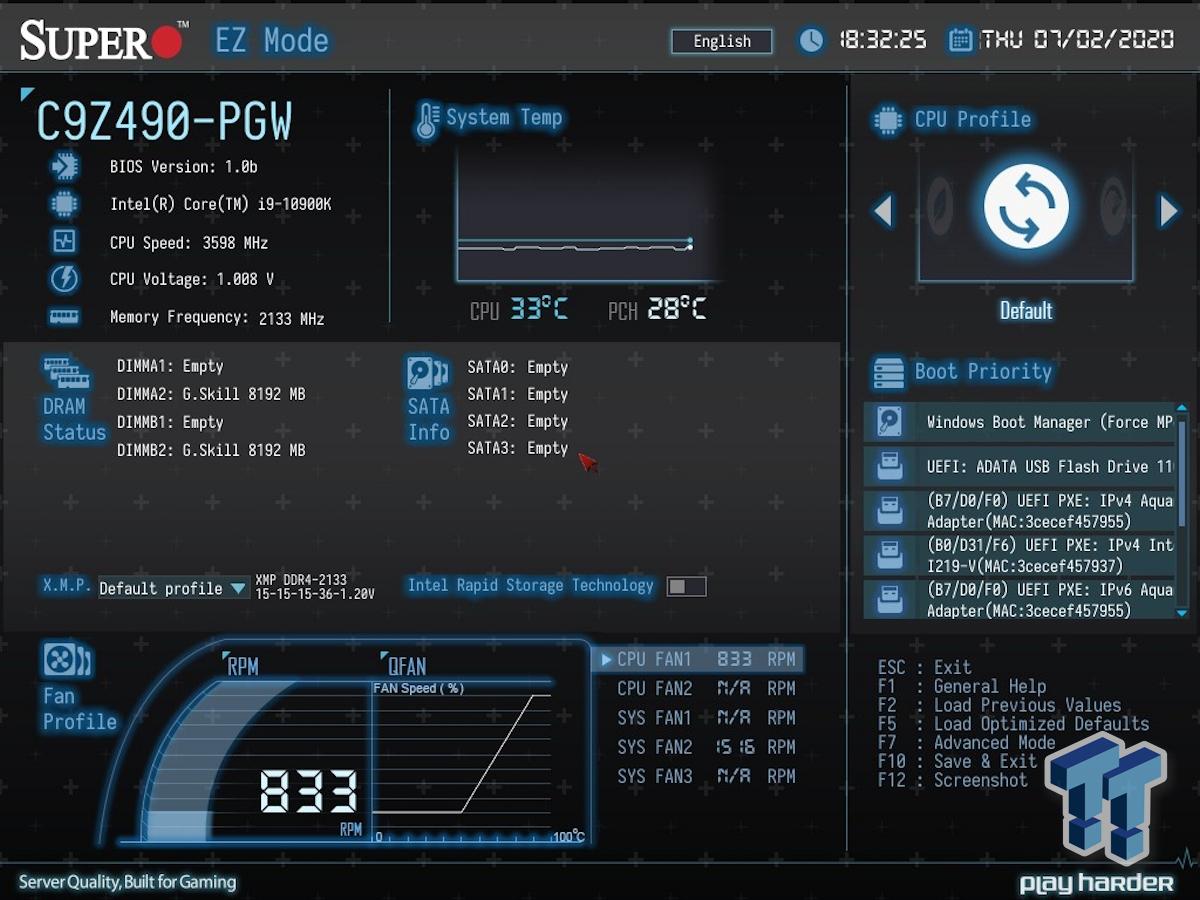Select the dimmed CPU profile left of Default

pos(940,205)
